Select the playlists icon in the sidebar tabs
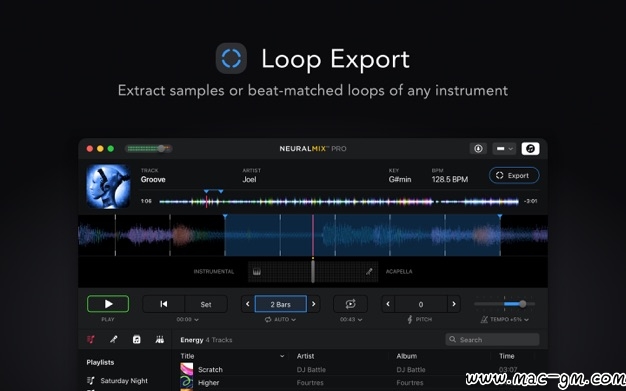Viewport: 626px width, 391px height. tap(91, 339)
